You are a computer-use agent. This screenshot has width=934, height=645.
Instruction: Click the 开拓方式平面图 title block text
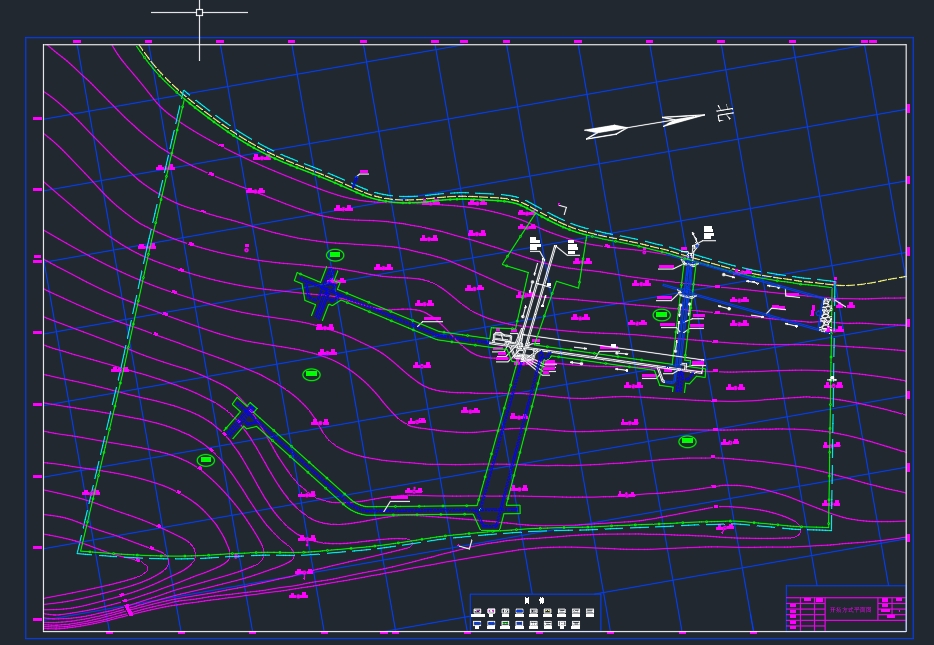click(x=851, y=610)
